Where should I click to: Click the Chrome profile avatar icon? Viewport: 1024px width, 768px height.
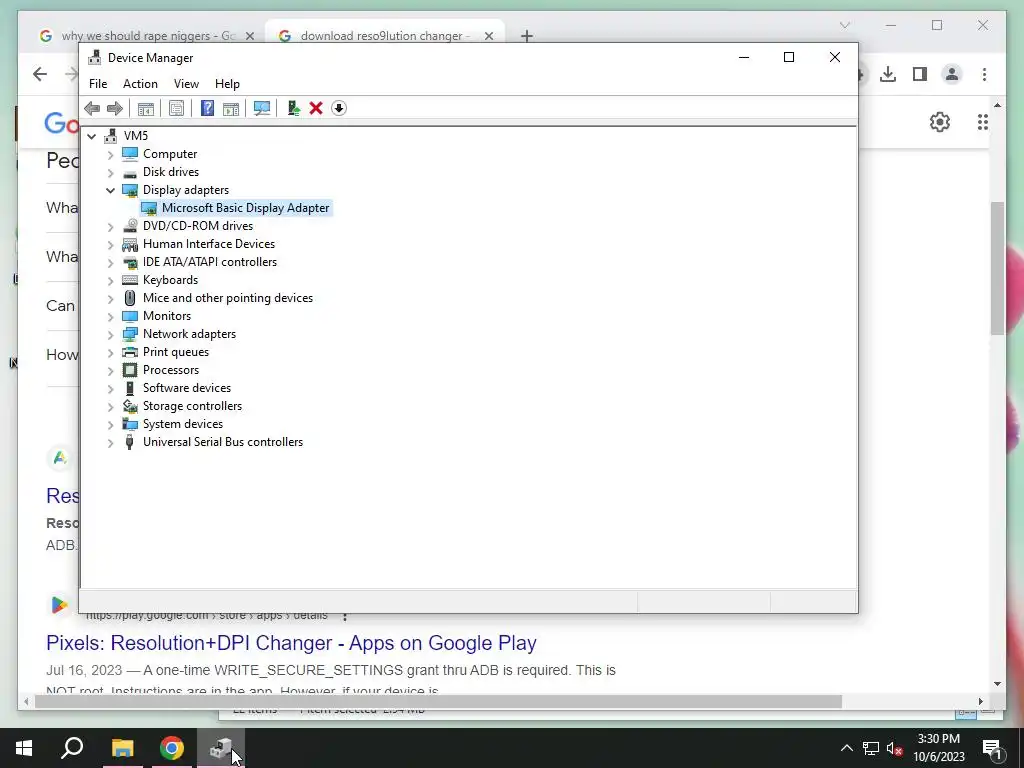952,74
